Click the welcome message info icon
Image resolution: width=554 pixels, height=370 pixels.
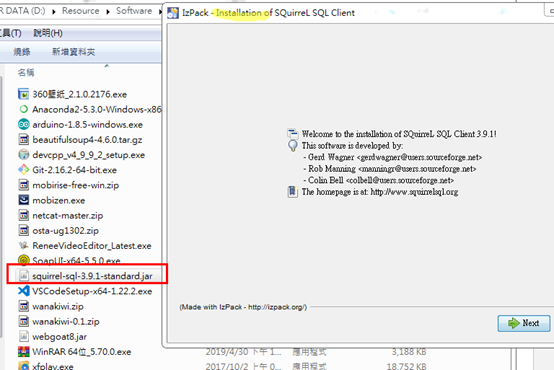click(293, 134)
